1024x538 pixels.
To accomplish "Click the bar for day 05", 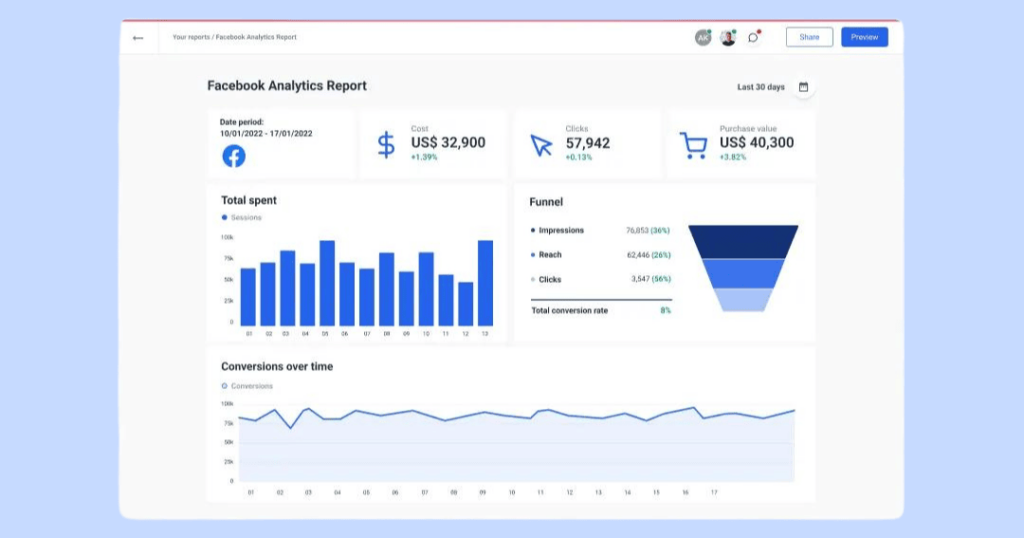I will click(327, 283).
